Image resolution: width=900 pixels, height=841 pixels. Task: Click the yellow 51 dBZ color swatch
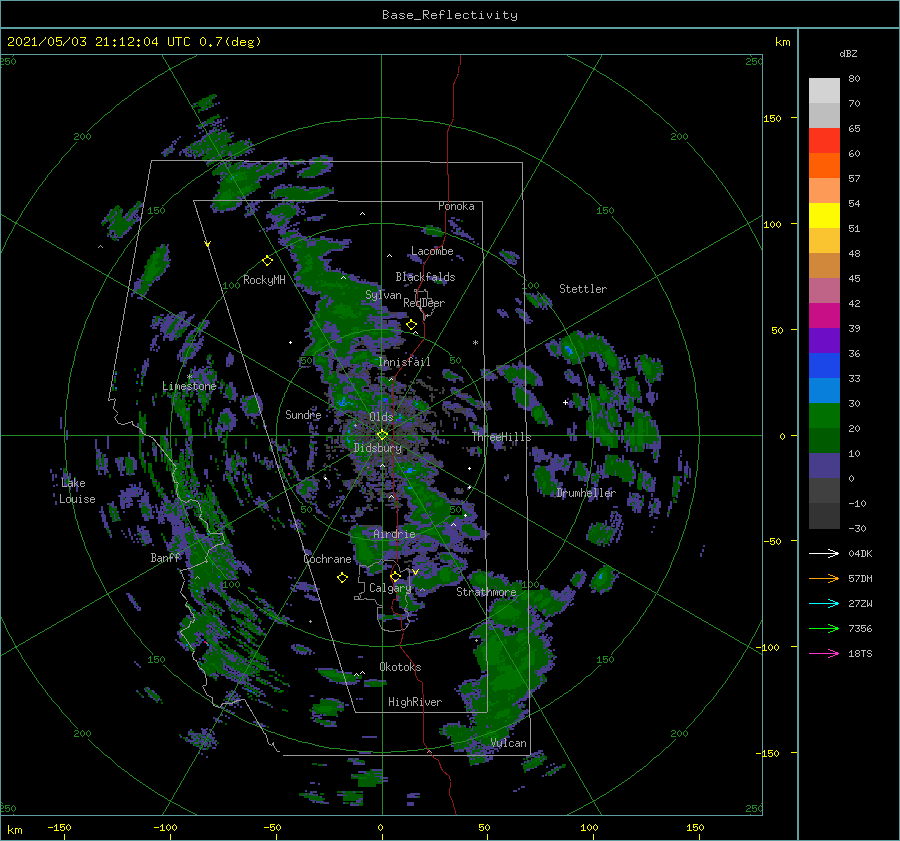coord(824,215)
